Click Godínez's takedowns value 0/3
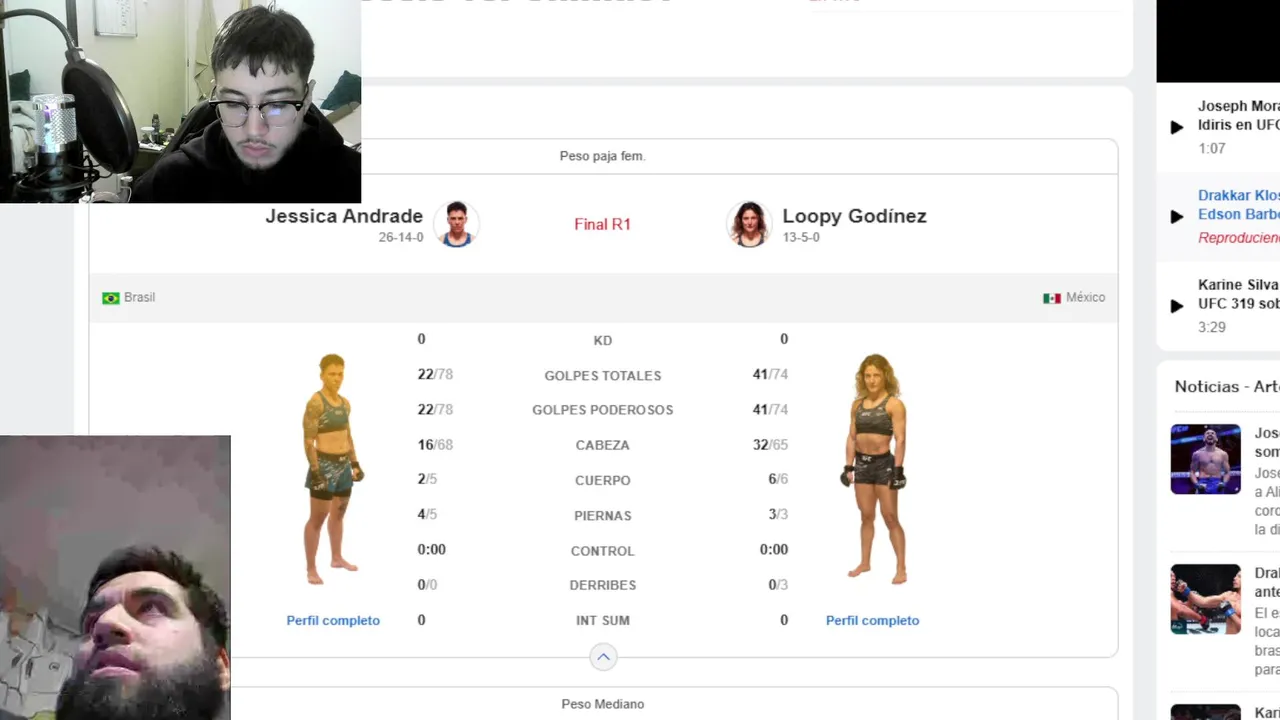Image resolution: width=1280 pixels, height=720 pixels. [778, 584]
